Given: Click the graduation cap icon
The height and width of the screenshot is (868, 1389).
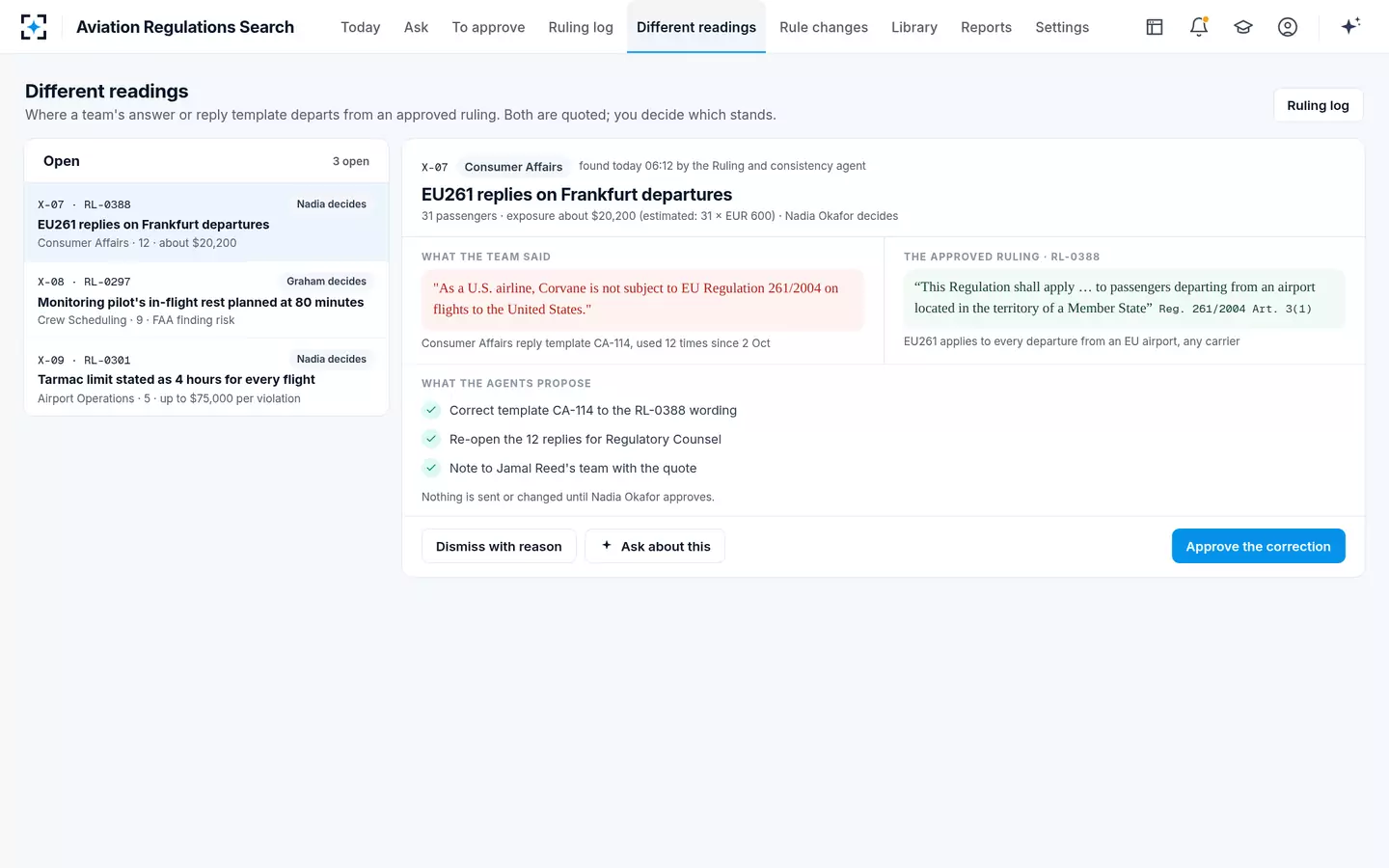Looking at the screenshot, I should pyautogui.click(x=1243, y=27).
